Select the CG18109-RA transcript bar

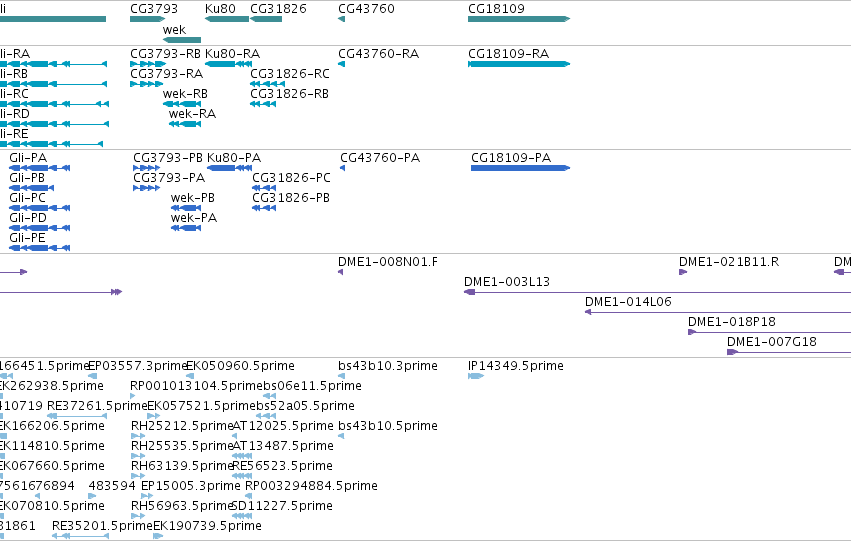[519, 64]
